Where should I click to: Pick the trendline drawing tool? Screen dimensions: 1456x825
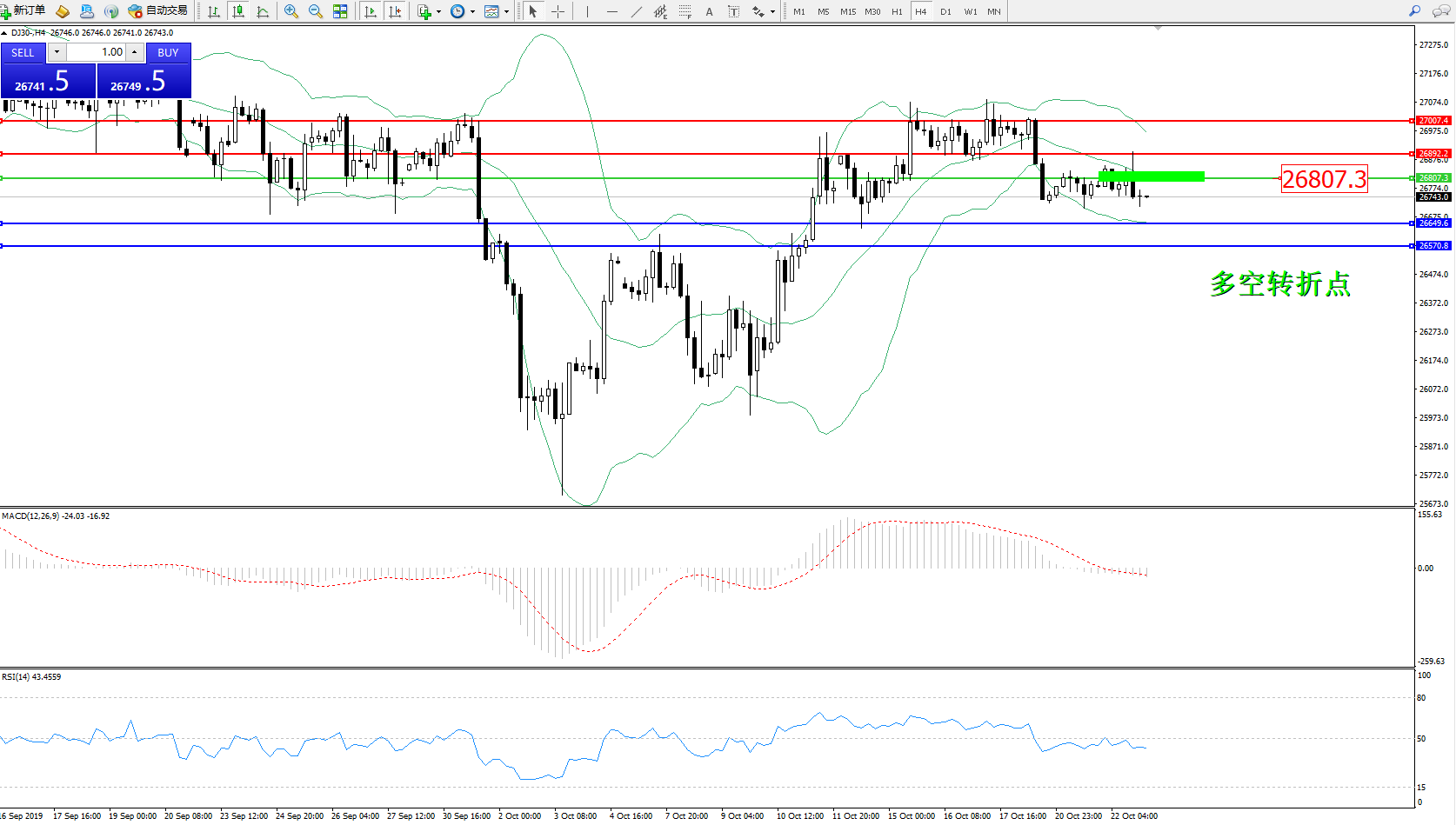[637, 11]
